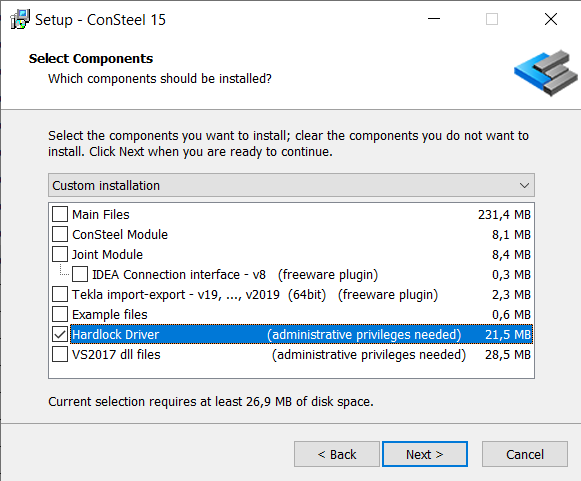Click the dropdown chevron arrow
Viewport: 581px width, 481px height.
[x=524, y=185]
